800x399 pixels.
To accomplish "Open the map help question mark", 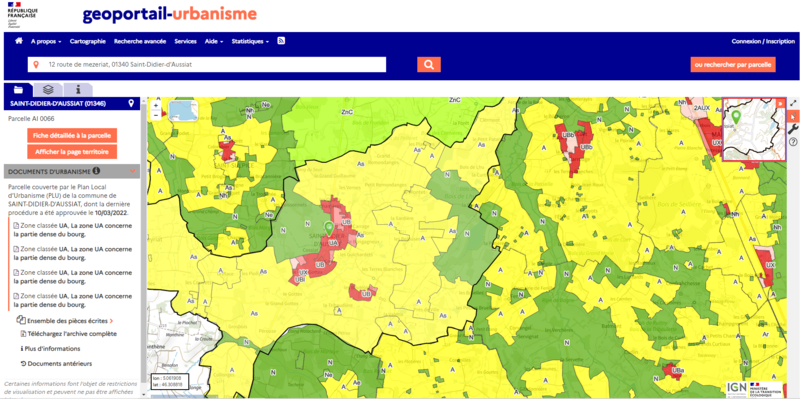I will (x=793, y=142).
